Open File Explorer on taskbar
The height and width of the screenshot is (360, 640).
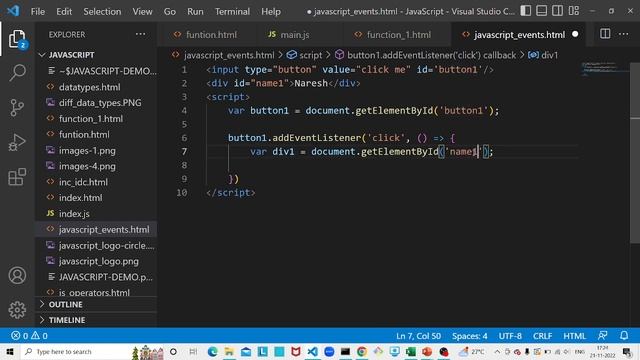229,351
